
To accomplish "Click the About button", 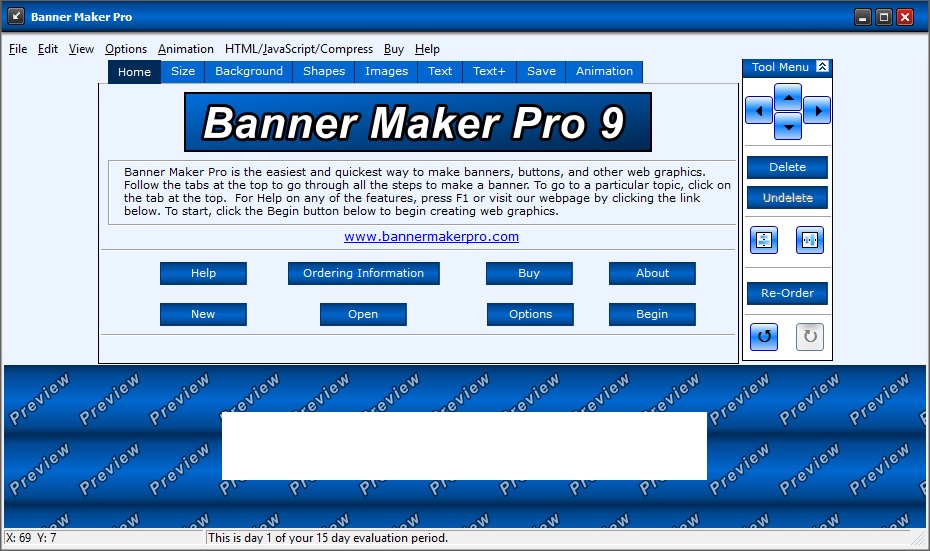I will (x=652, y=273).
